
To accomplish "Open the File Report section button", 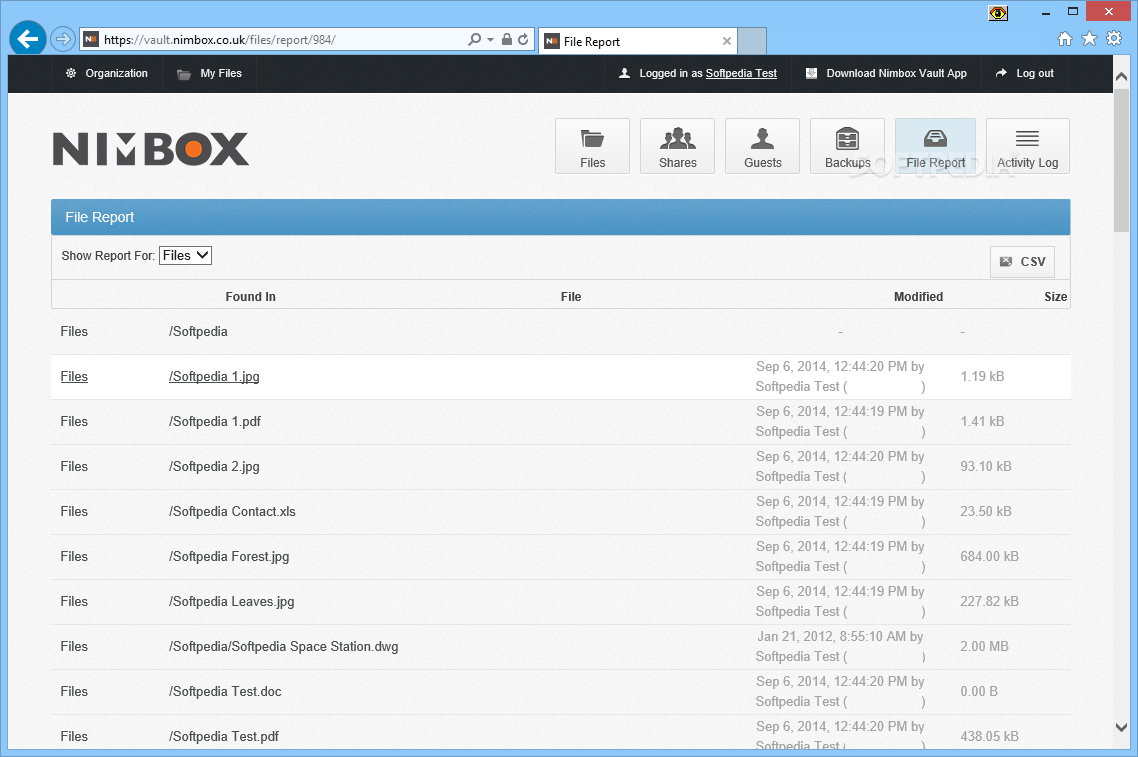I will pyautogui.click(x=936, y=146).
